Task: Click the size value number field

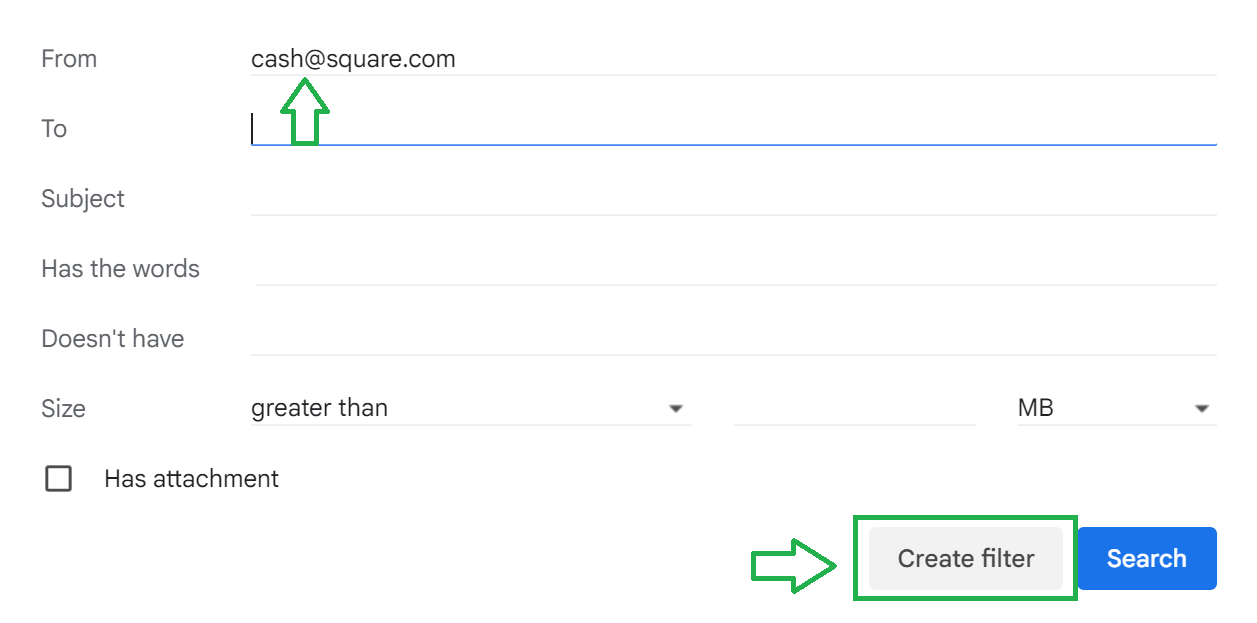Action: pos(854,408)
